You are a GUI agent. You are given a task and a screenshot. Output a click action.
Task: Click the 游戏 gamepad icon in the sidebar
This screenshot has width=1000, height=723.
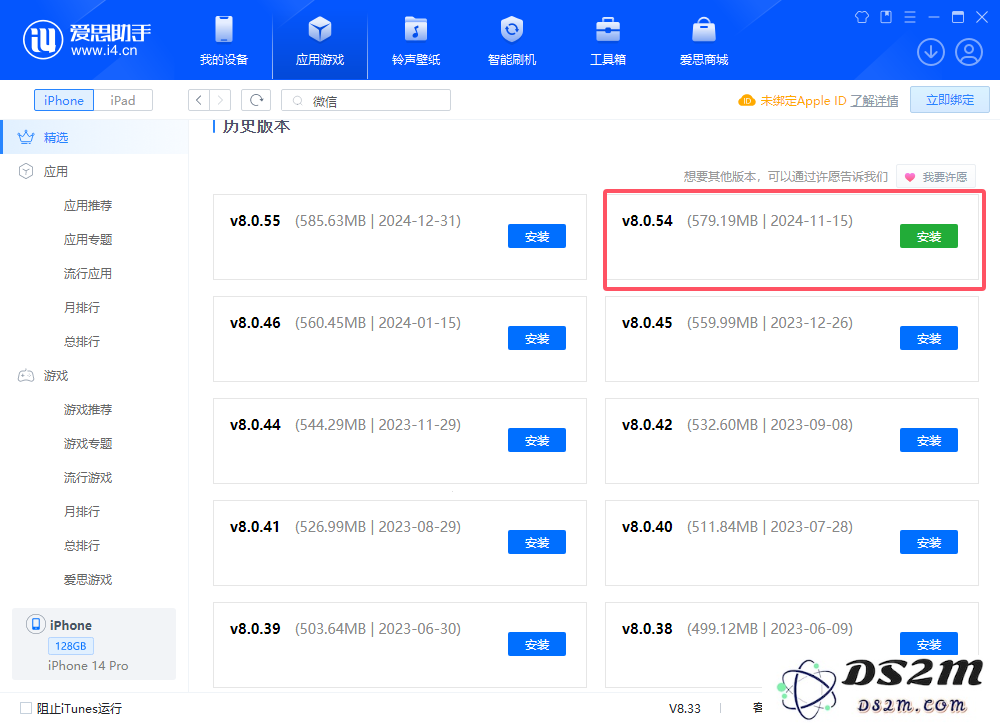pos(26,376)
